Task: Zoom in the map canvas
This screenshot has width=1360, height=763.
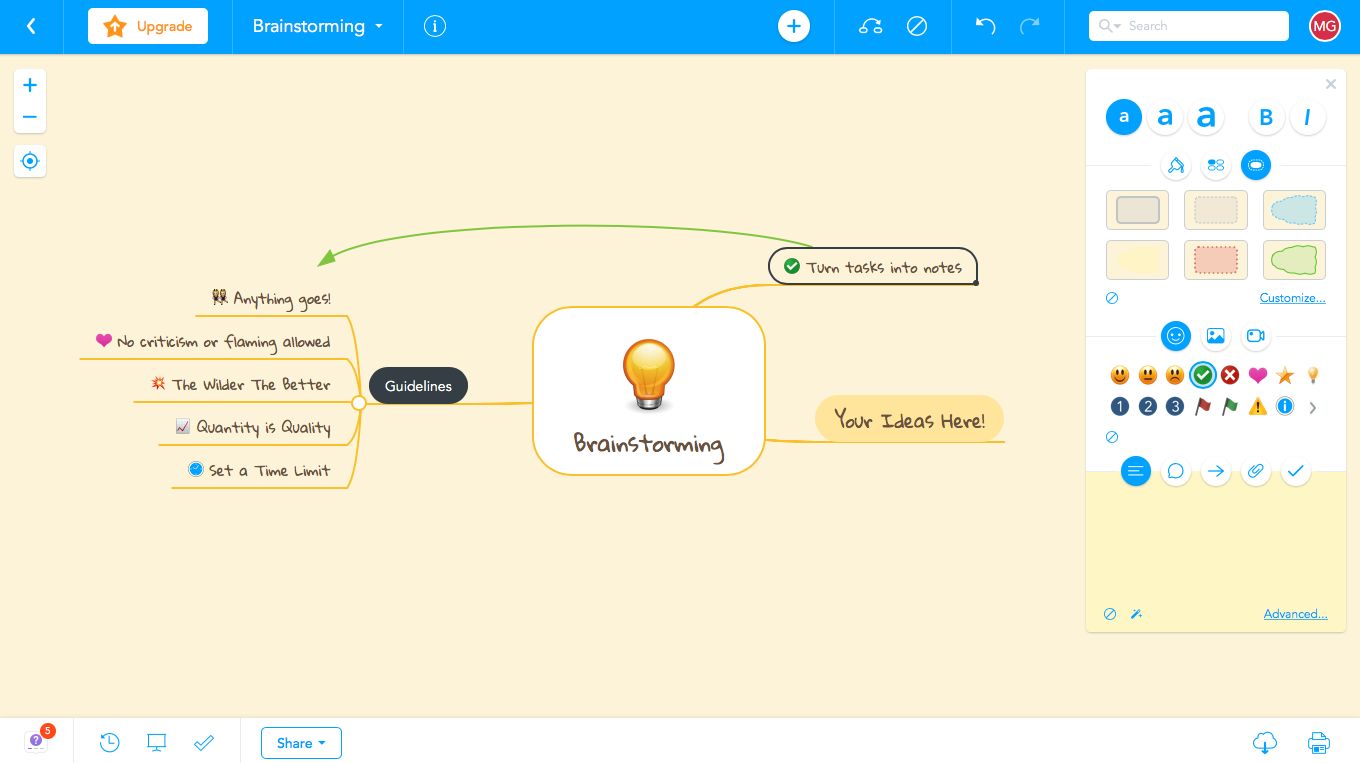Action: click(30, 86)
